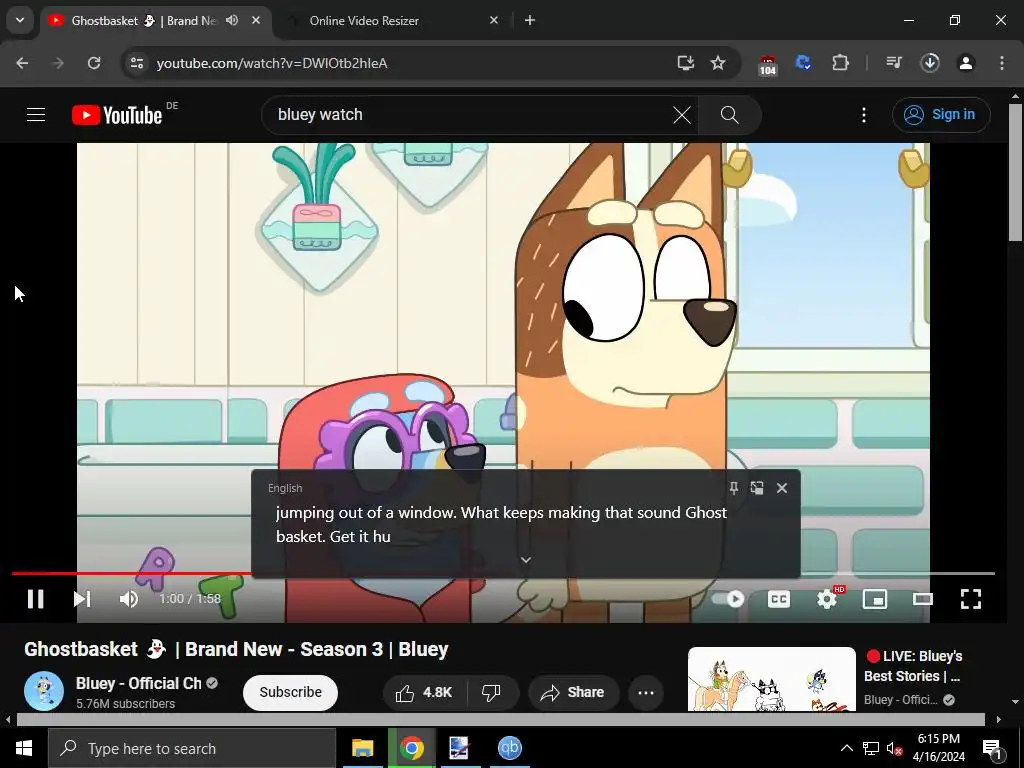Open the YouTube guide hamburger menu
The image size is (1024, 768).
click(36, 115)
